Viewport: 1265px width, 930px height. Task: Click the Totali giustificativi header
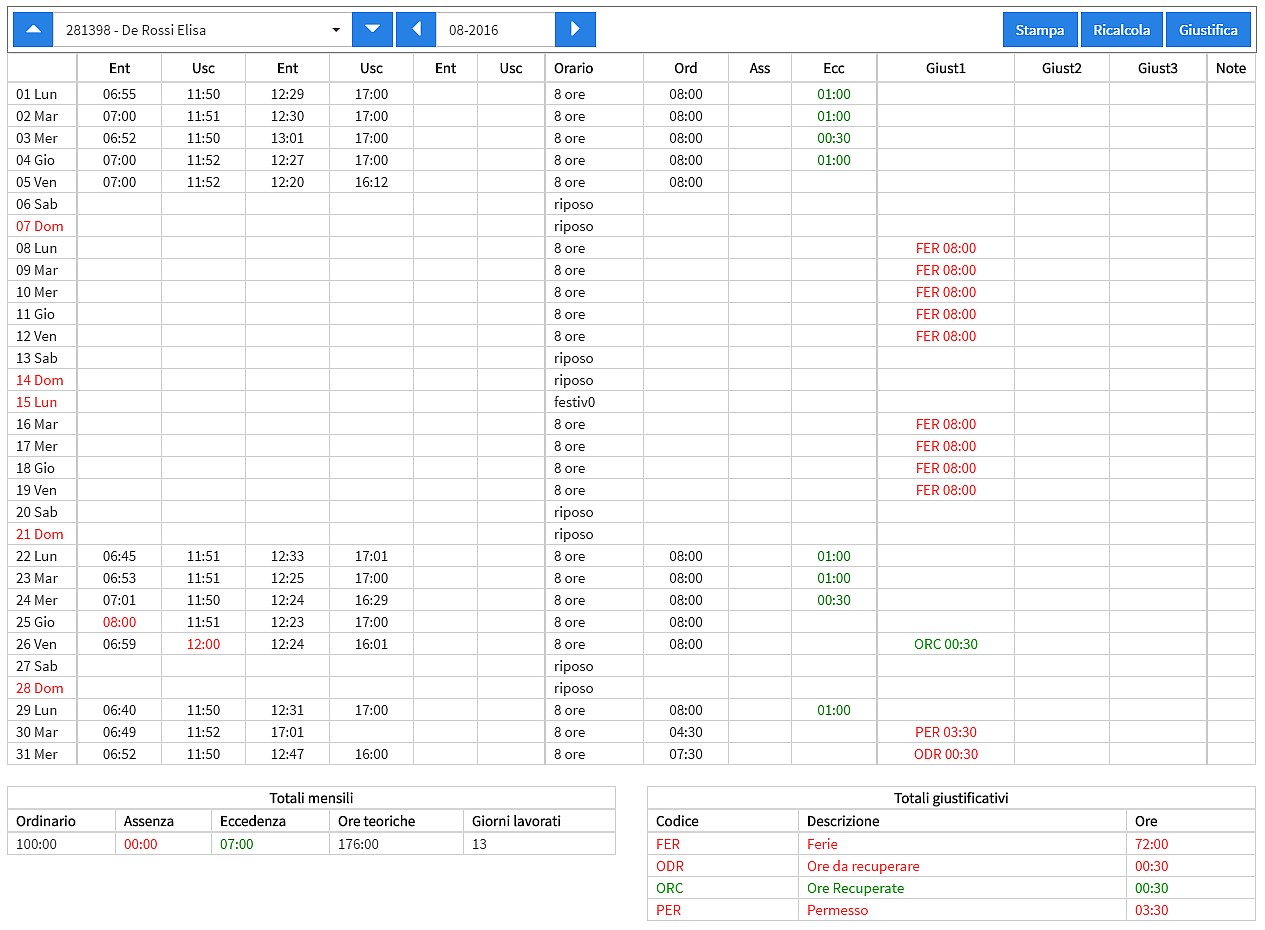point(951,798)
